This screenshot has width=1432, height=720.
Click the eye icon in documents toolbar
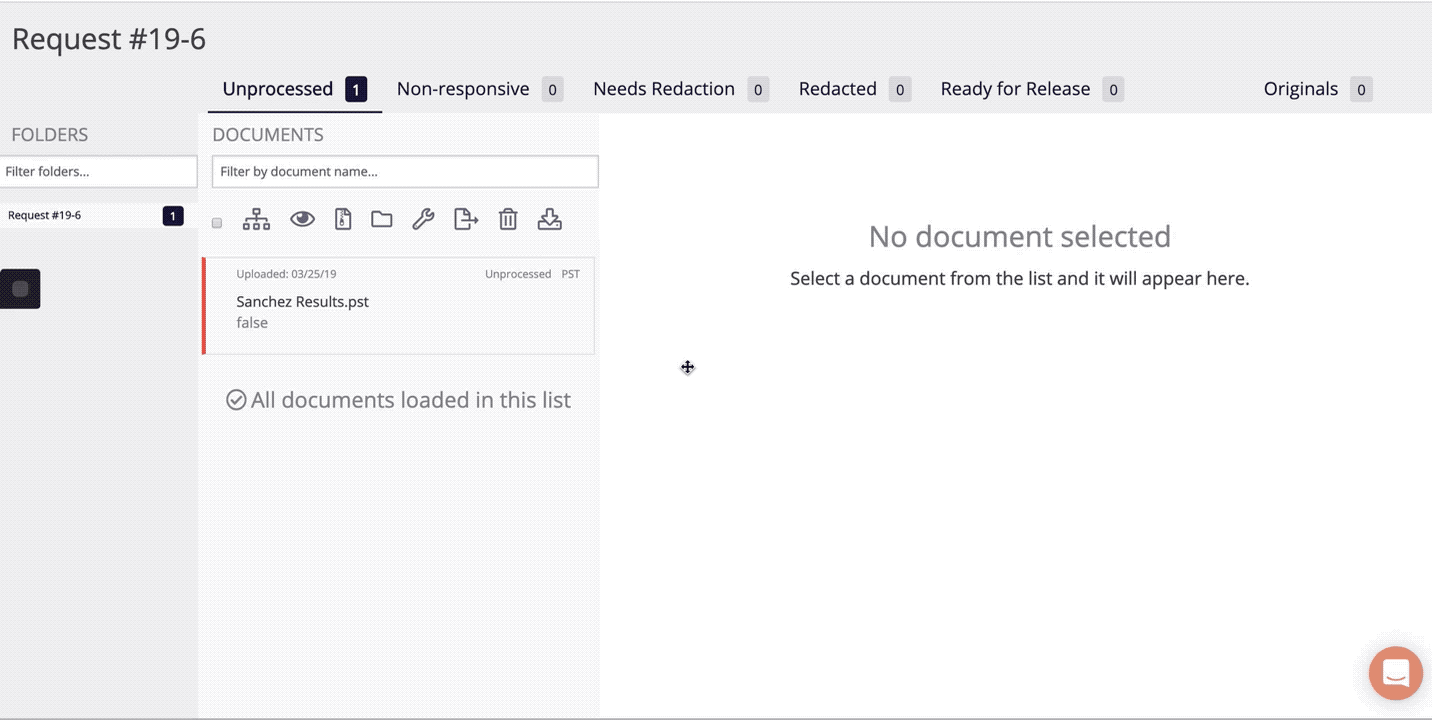point(302,220)
